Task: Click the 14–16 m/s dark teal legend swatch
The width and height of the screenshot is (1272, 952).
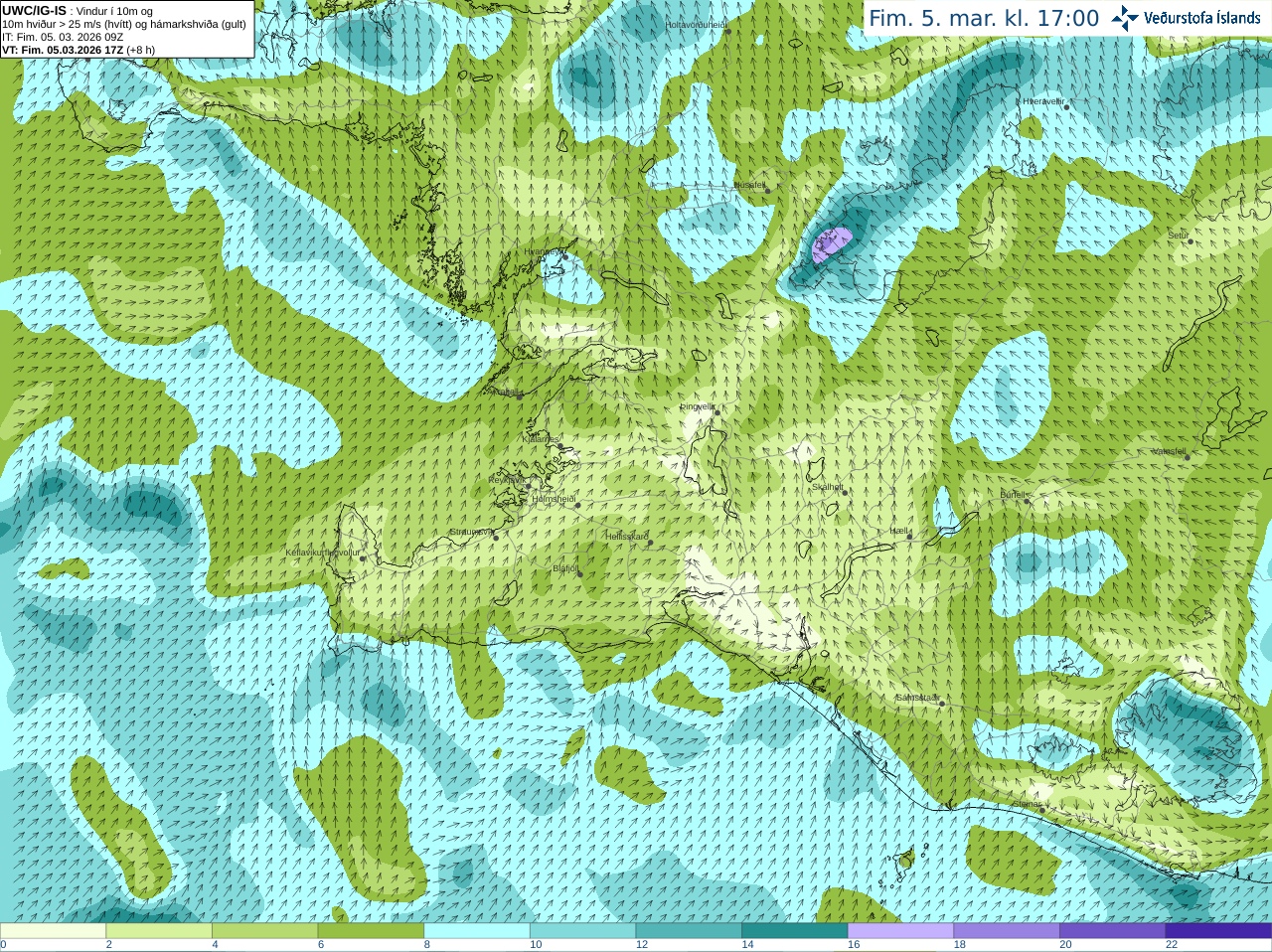Action: 795,931
